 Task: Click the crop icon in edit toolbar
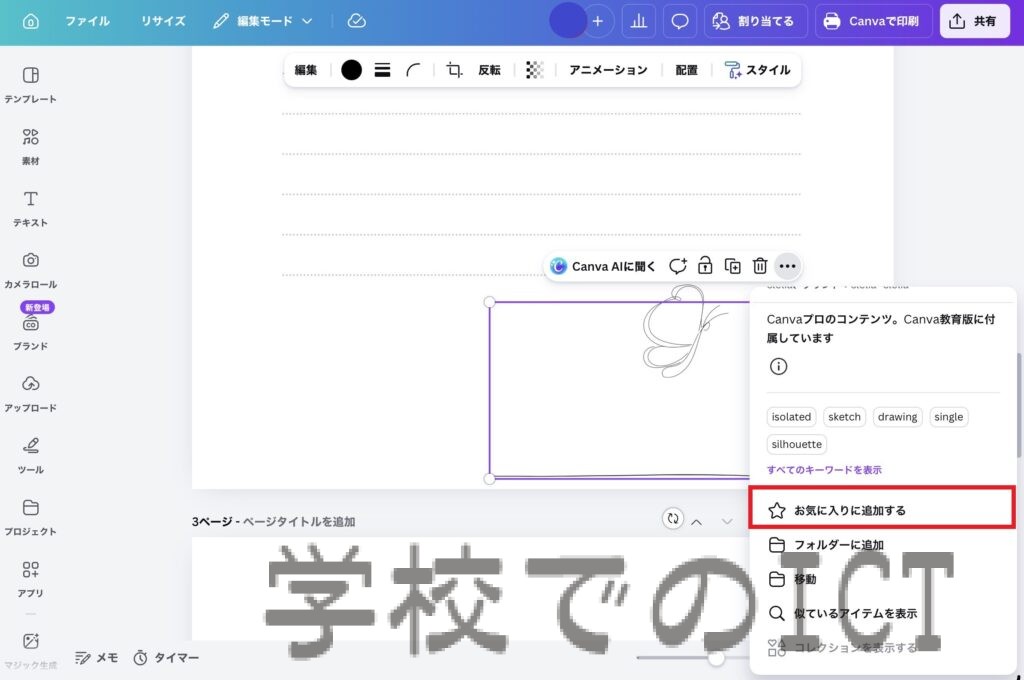pos(454,70)
